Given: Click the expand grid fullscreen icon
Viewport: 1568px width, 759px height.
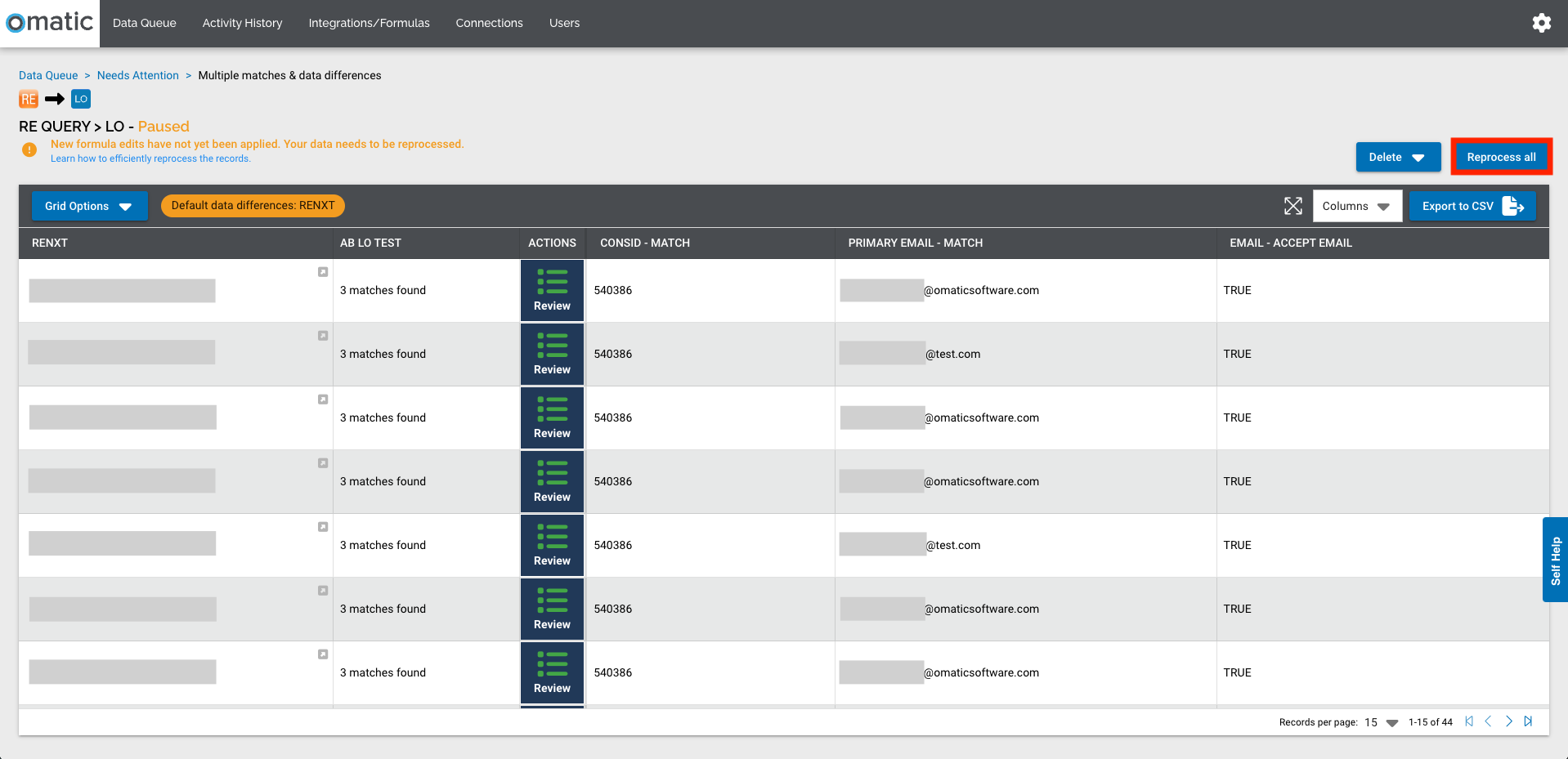Looking at the screenshot, I should (x=1292, y=206).
